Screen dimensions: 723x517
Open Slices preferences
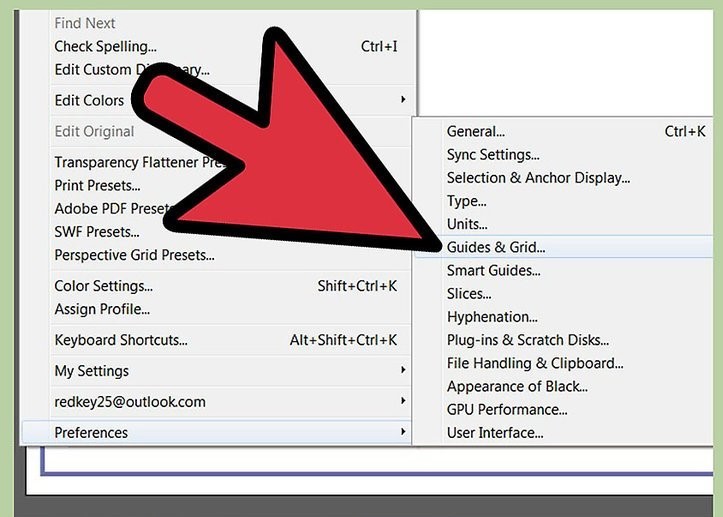click(x=469, y=294)
